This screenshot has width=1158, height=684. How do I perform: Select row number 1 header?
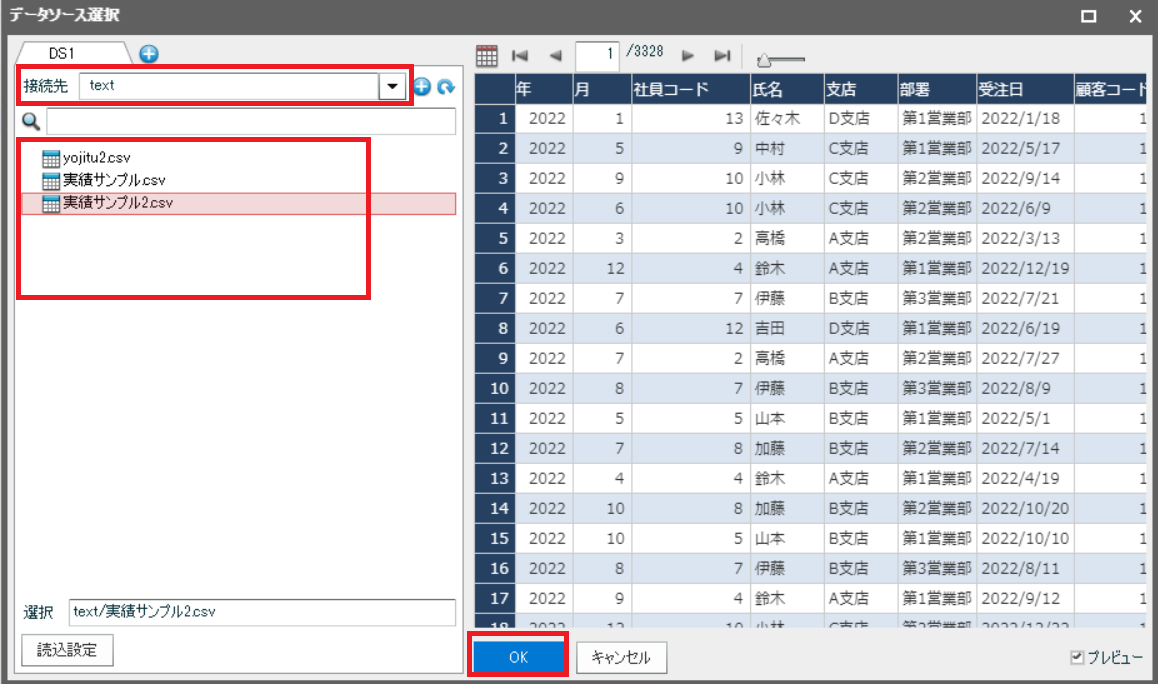pos(495,118)
